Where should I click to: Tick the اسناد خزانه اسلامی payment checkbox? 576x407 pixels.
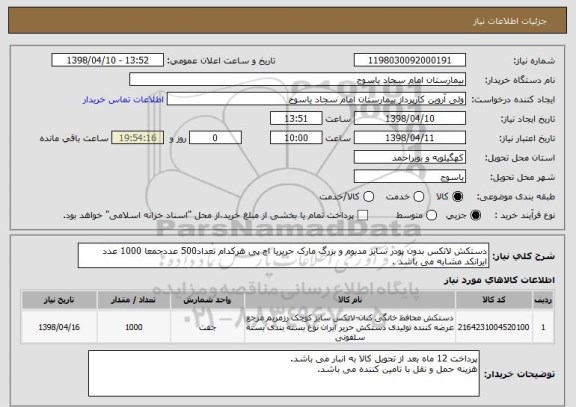click(x=363, y=216)
